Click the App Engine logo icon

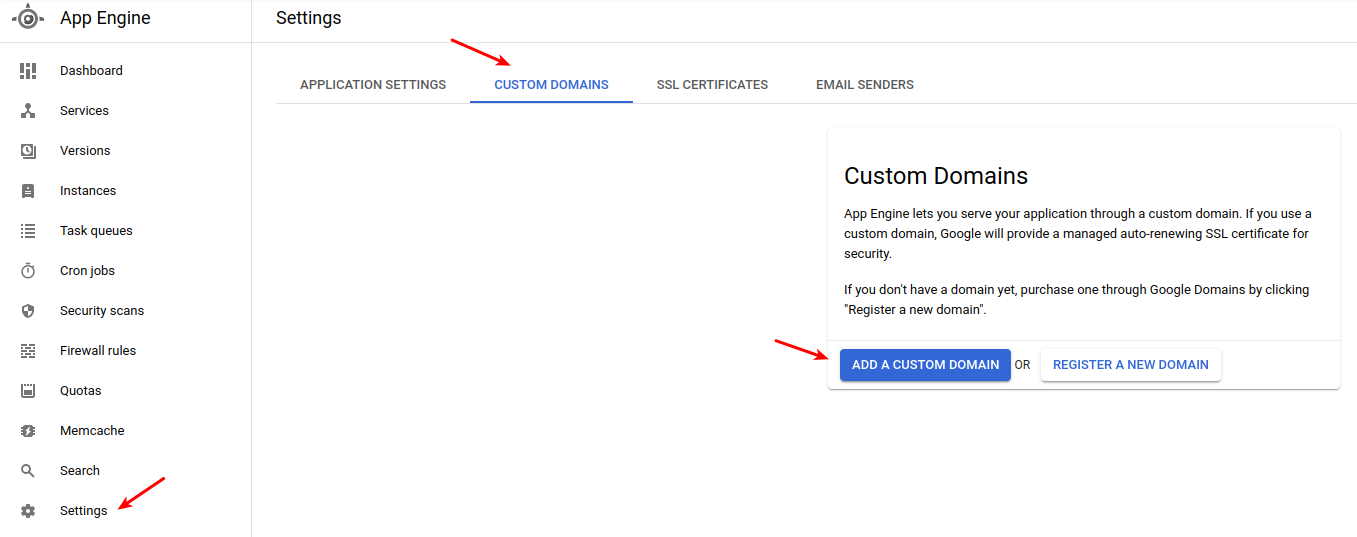tap(28, 18)
